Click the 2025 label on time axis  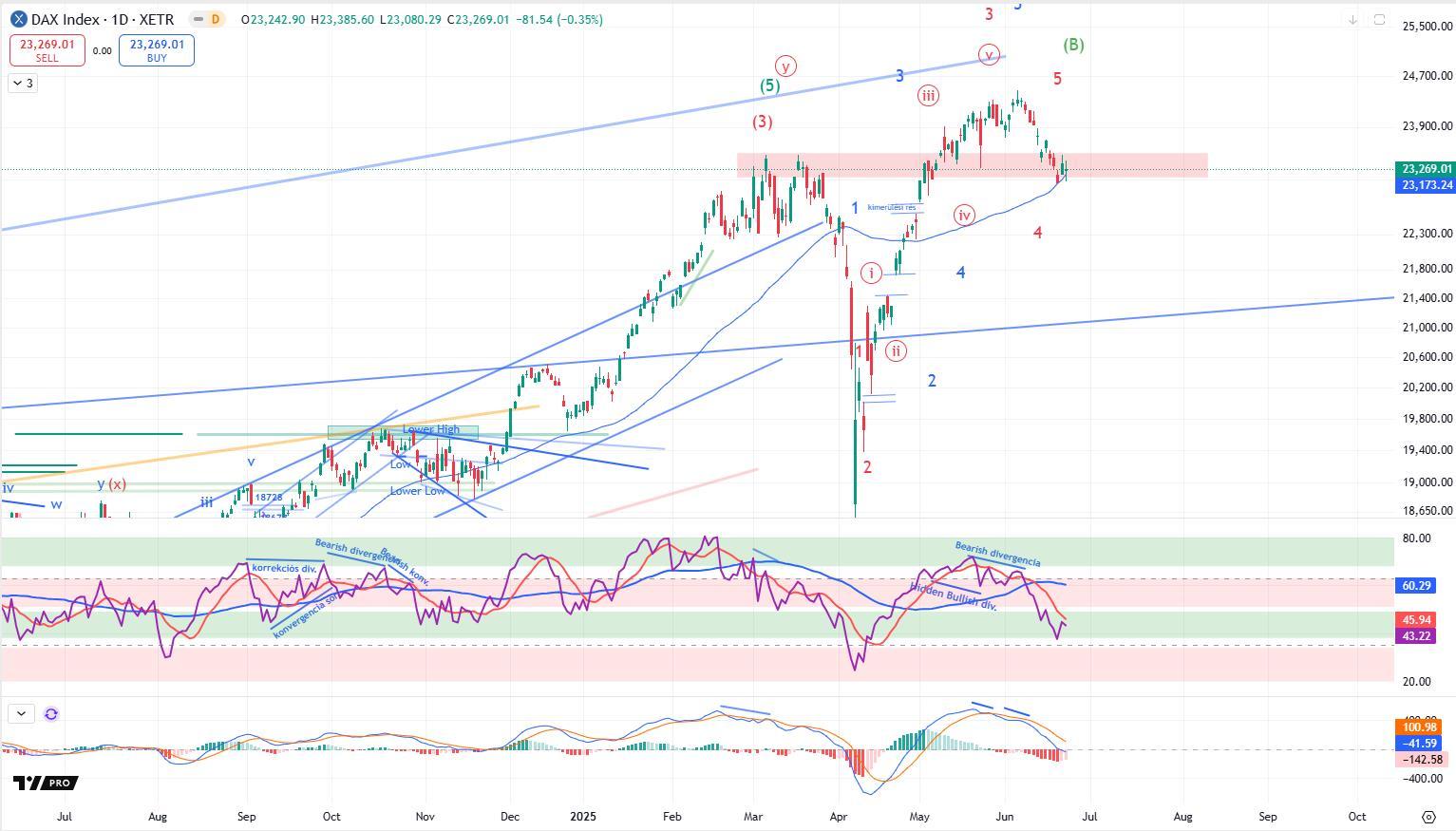point(583,816)
